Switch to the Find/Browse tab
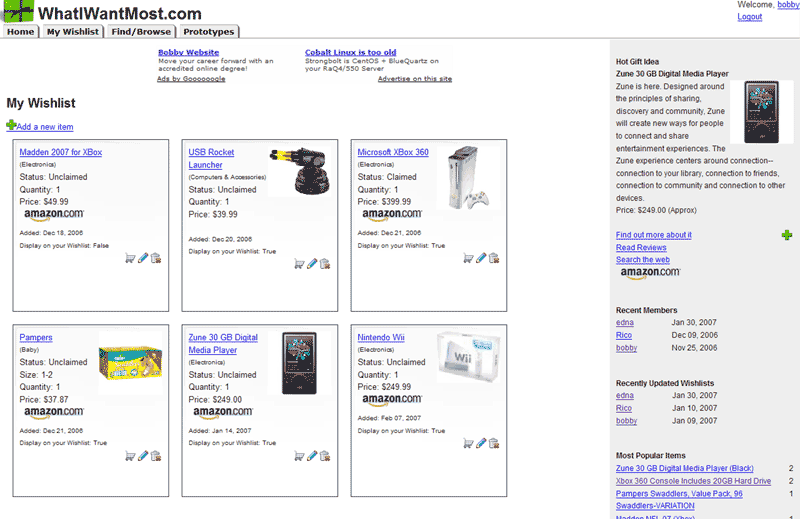The height and width of the screenshot is (519, 800). [x=141, y=32]
